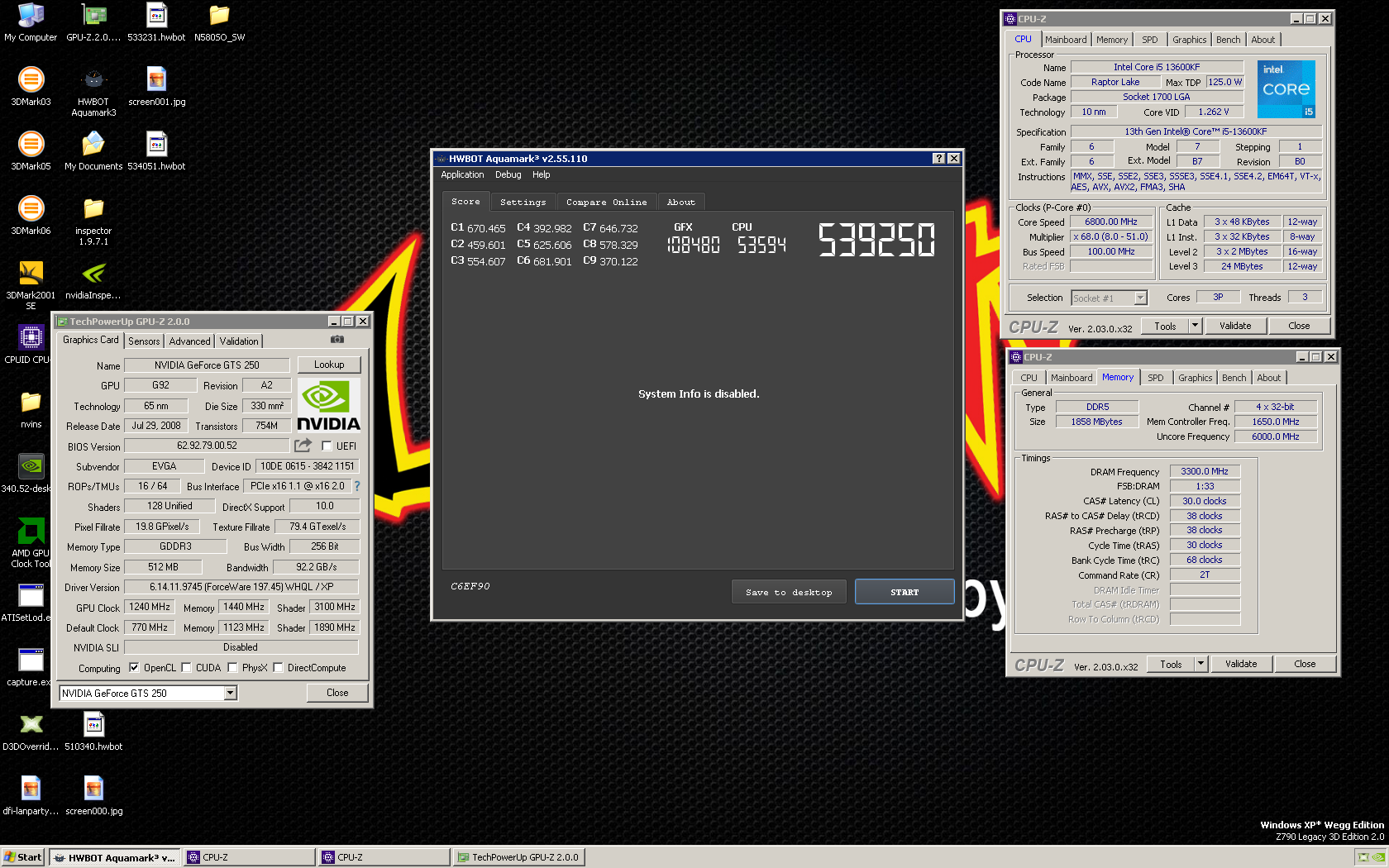Open the Bench tab in upper CPU-Z
Viewport: 1389px width, 868px height.
(1228, 40)
